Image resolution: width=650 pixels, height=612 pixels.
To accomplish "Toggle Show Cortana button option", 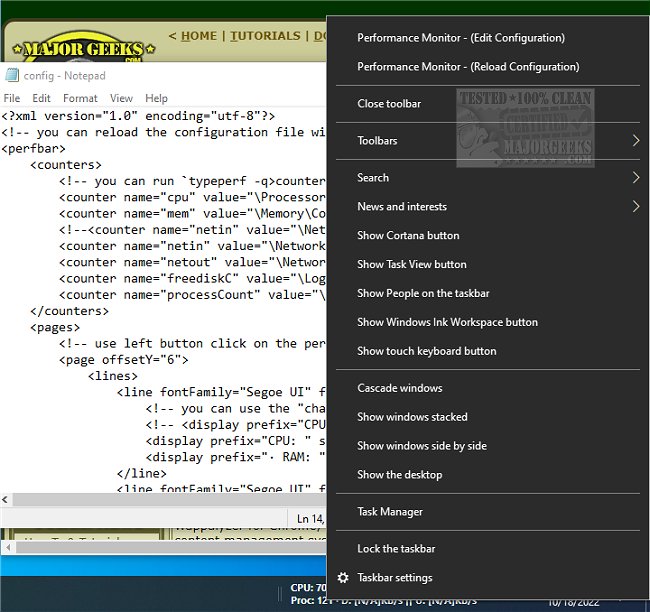I will pos(408,236).
